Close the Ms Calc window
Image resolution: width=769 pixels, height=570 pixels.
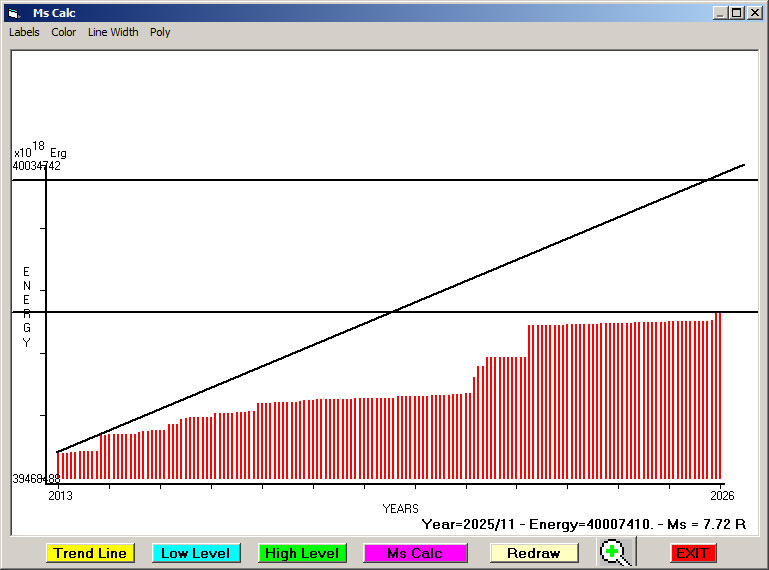coord(754,13)
